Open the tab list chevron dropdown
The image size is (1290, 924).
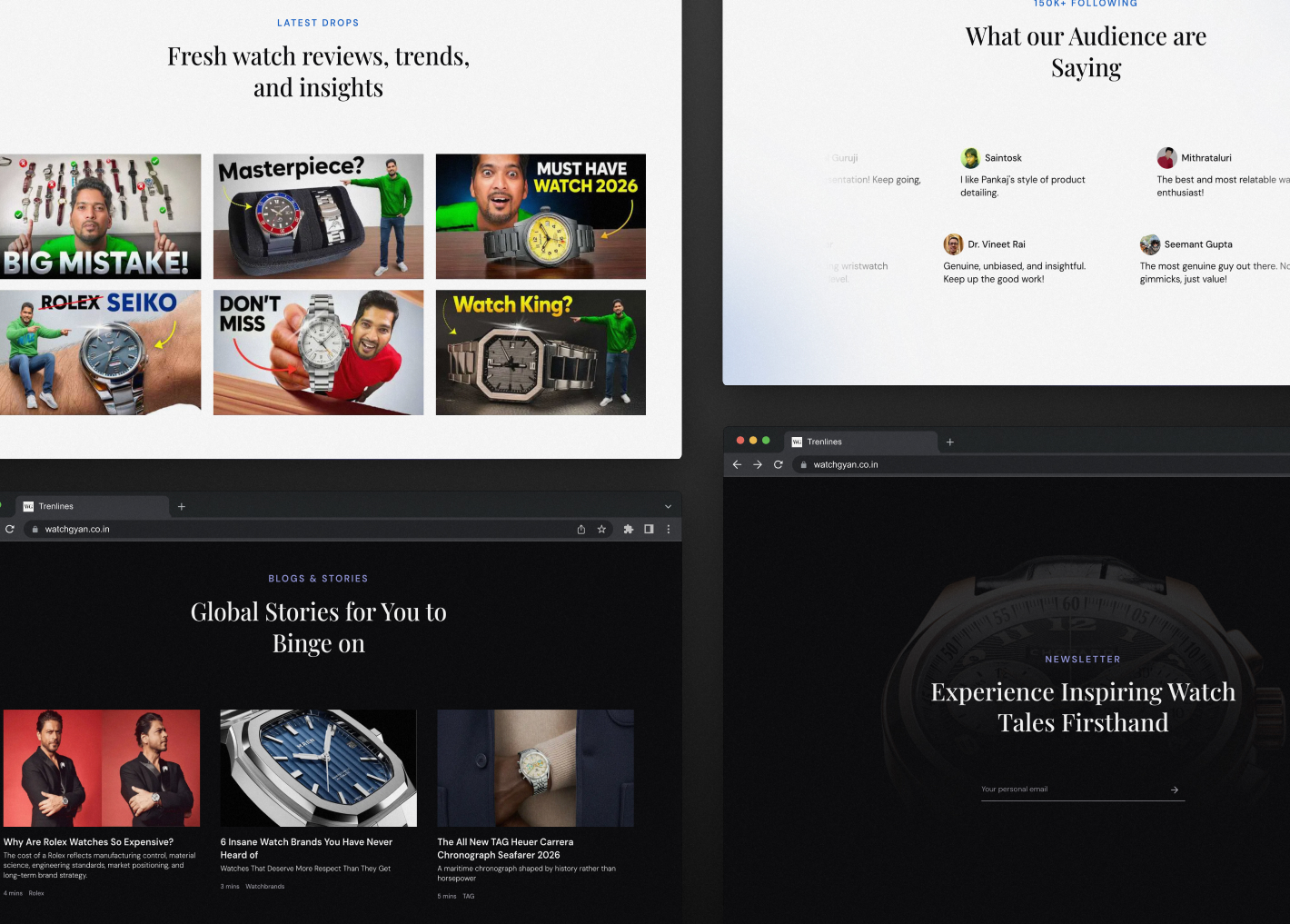point(668,505)
